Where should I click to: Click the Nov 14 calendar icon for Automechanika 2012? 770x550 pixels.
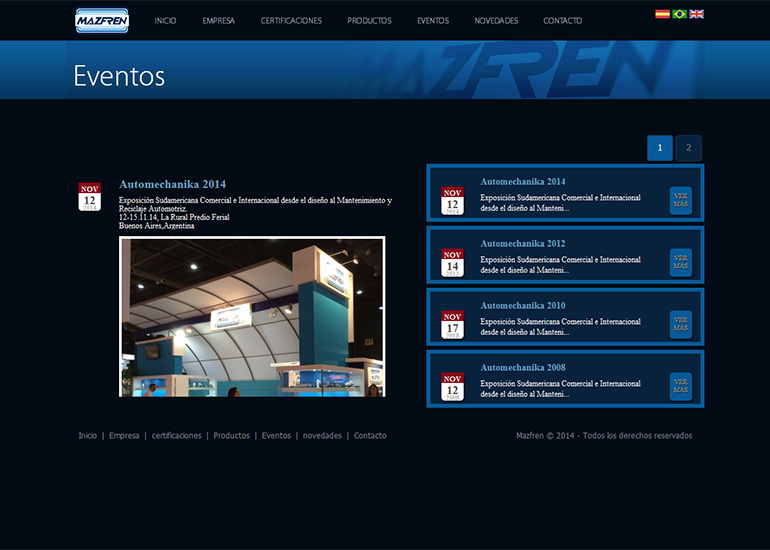pos(452,263)
